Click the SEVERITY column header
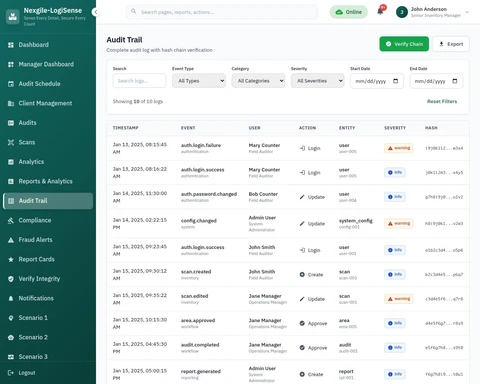Screen dimensions: 480x384 click(x=395, y=128)
